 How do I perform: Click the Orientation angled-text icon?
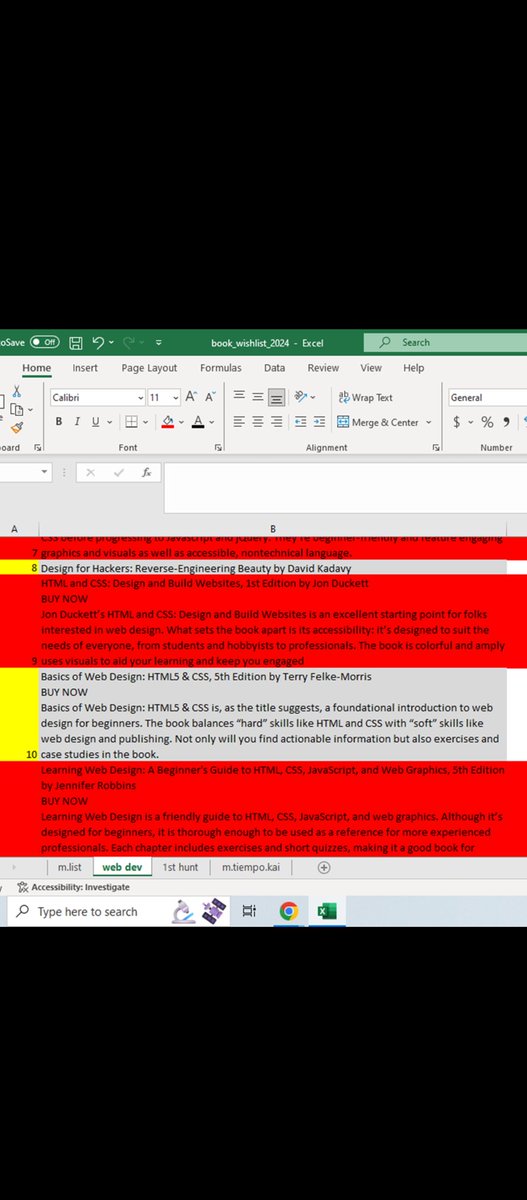click(301, 397)
